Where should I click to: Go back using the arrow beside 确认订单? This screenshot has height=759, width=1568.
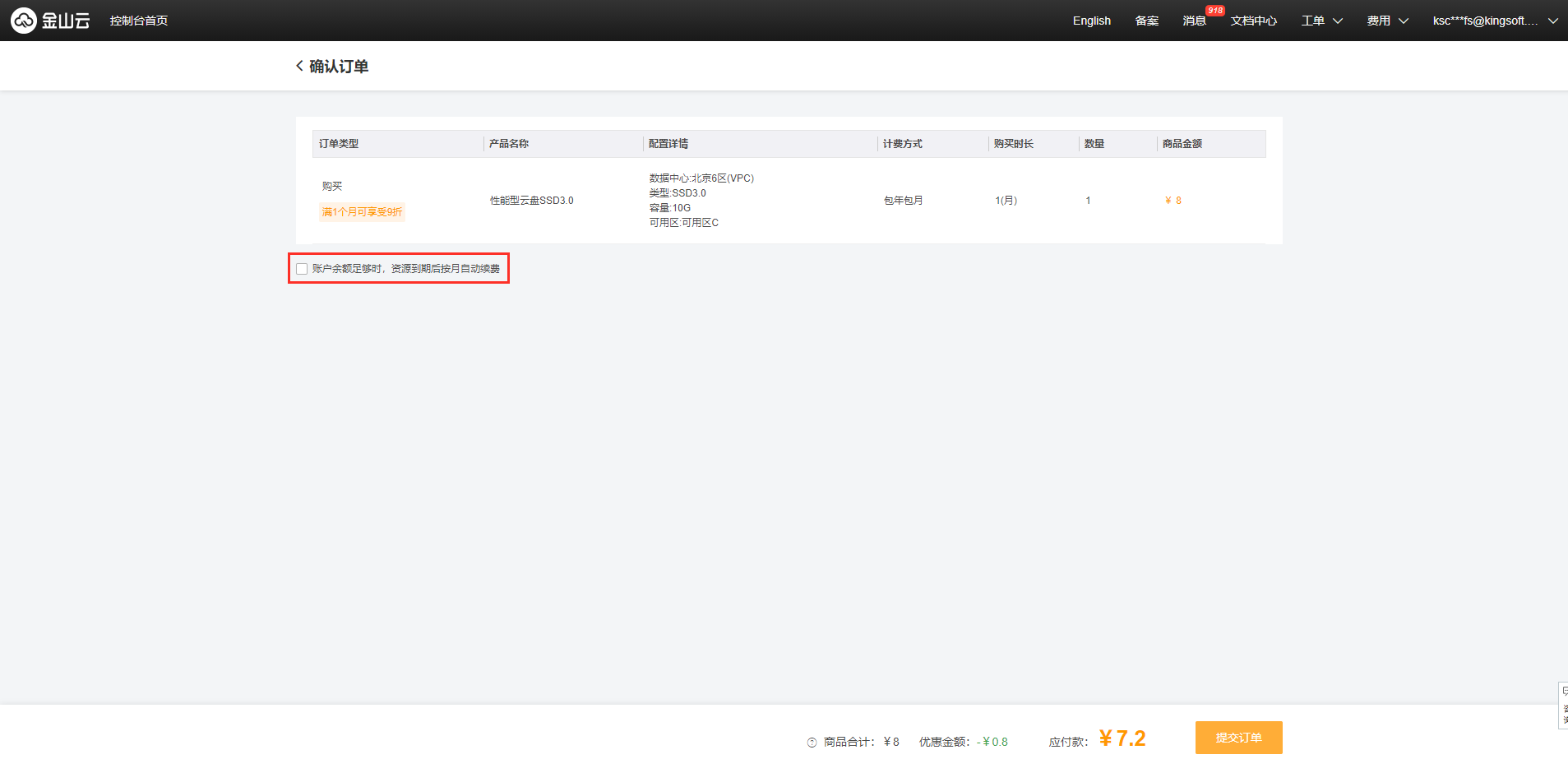[x=299, y=66]
